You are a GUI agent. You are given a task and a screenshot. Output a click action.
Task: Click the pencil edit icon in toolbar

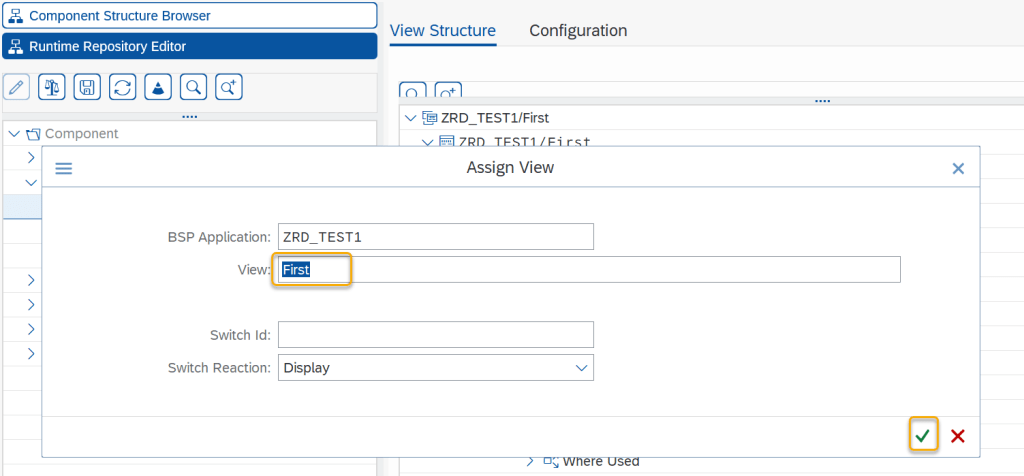click(x=16, y=87)
